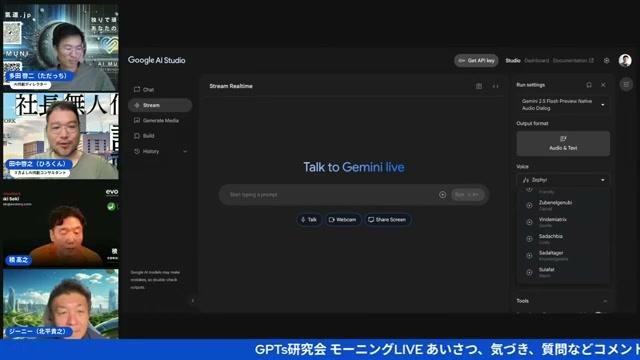Screen dimensions: 640x360
Task: Choose the Sadachbia voice
Action: point(563,239)
